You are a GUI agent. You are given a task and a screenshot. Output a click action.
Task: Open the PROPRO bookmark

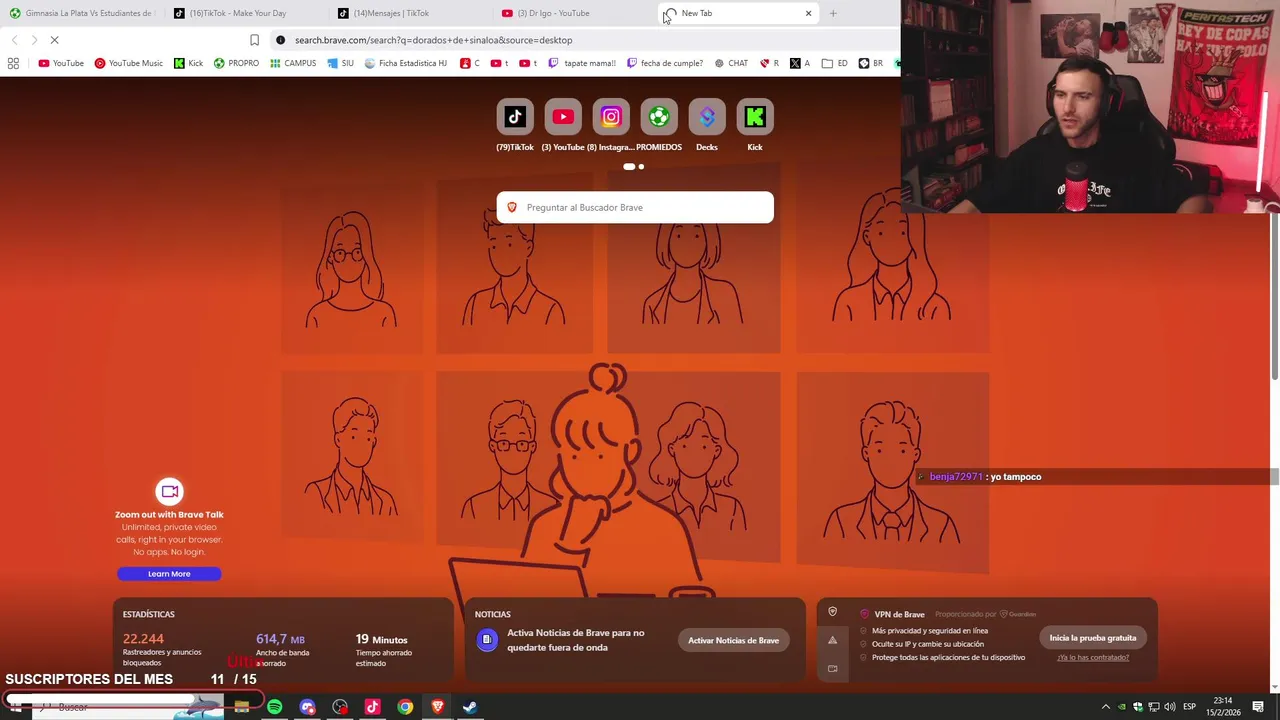point(236,63)
